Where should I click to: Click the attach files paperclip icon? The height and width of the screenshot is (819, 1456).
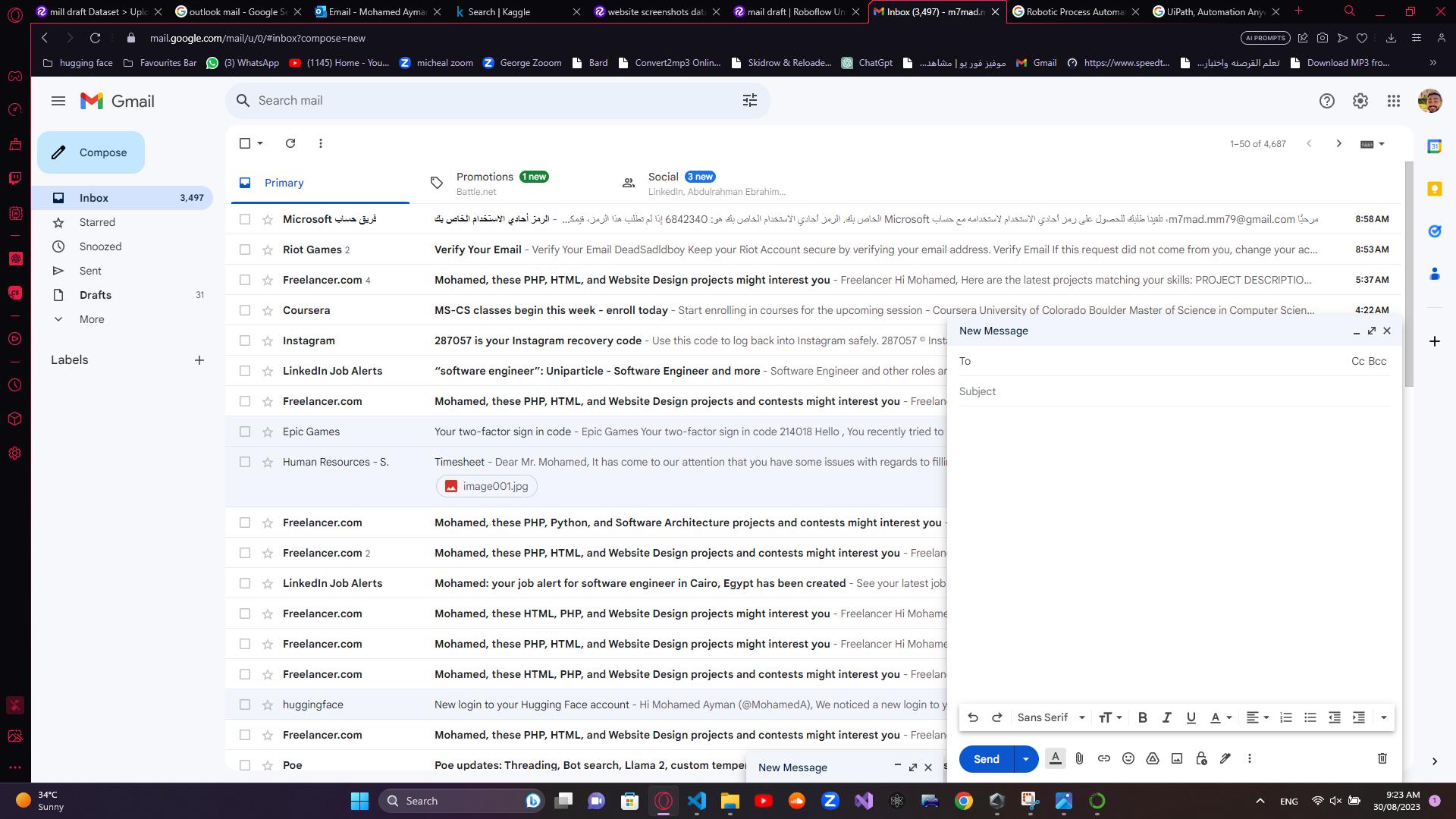(x=1079, y=758)
